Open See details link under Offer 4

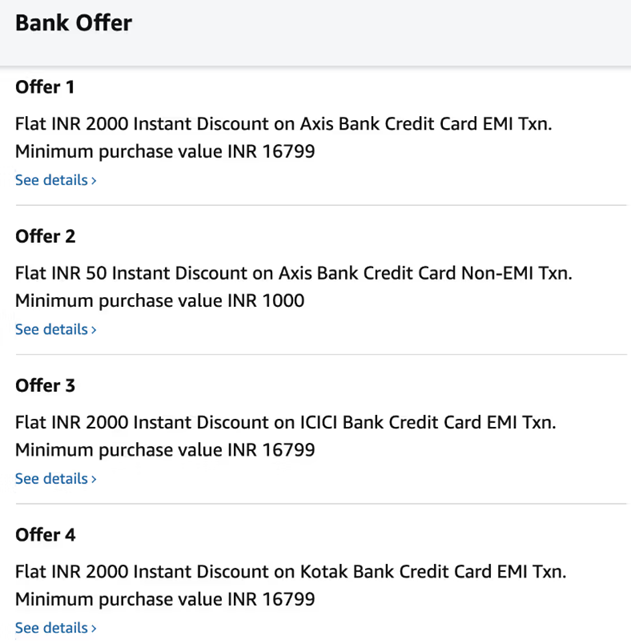click(51, 628)
